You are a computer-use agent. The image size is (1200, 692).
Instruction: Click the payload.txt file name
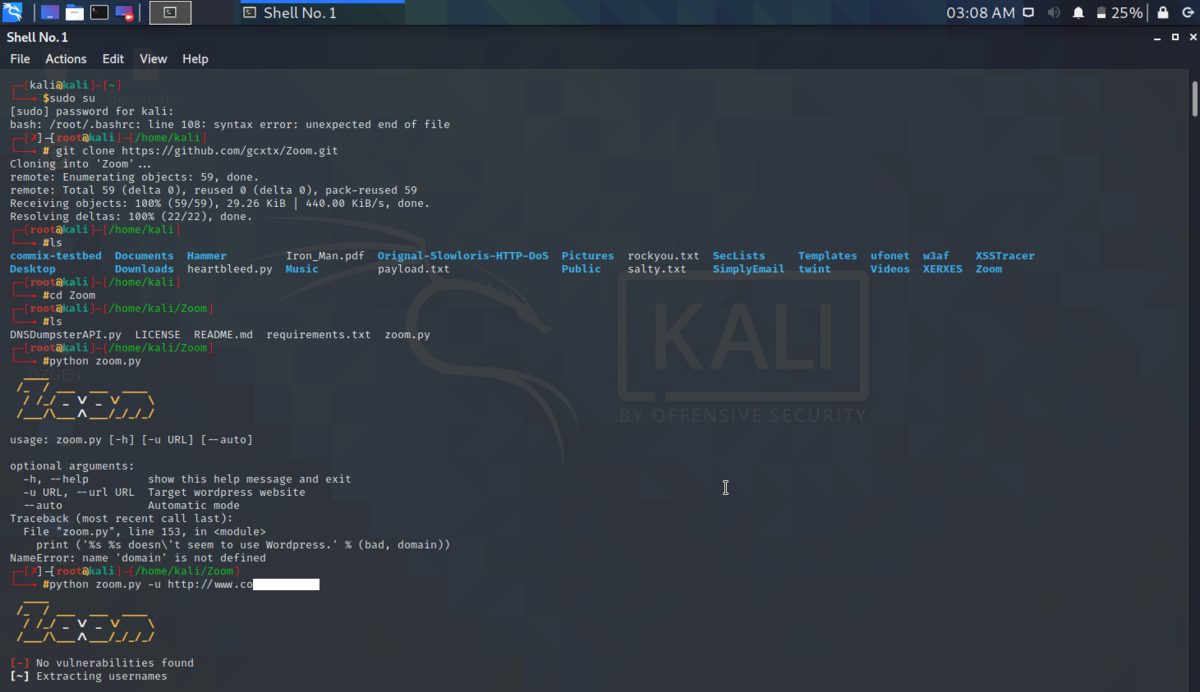[x=414, y=269]
